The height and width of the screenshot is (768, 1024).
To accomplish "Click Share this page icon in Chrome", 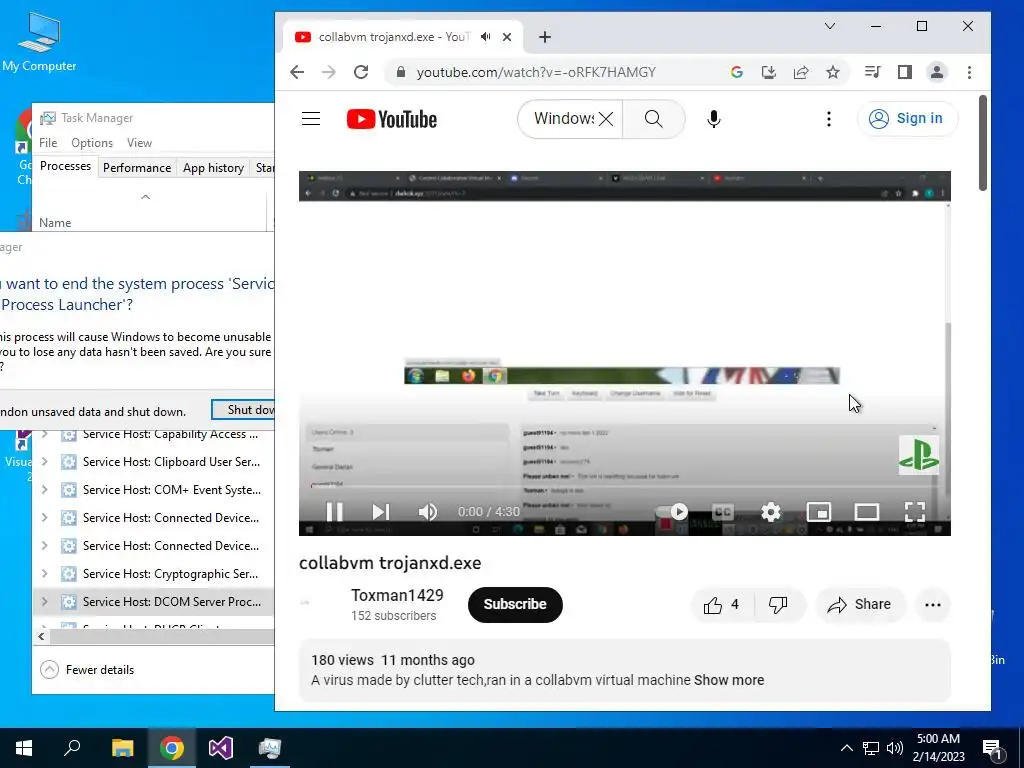I will pos(801,72).
